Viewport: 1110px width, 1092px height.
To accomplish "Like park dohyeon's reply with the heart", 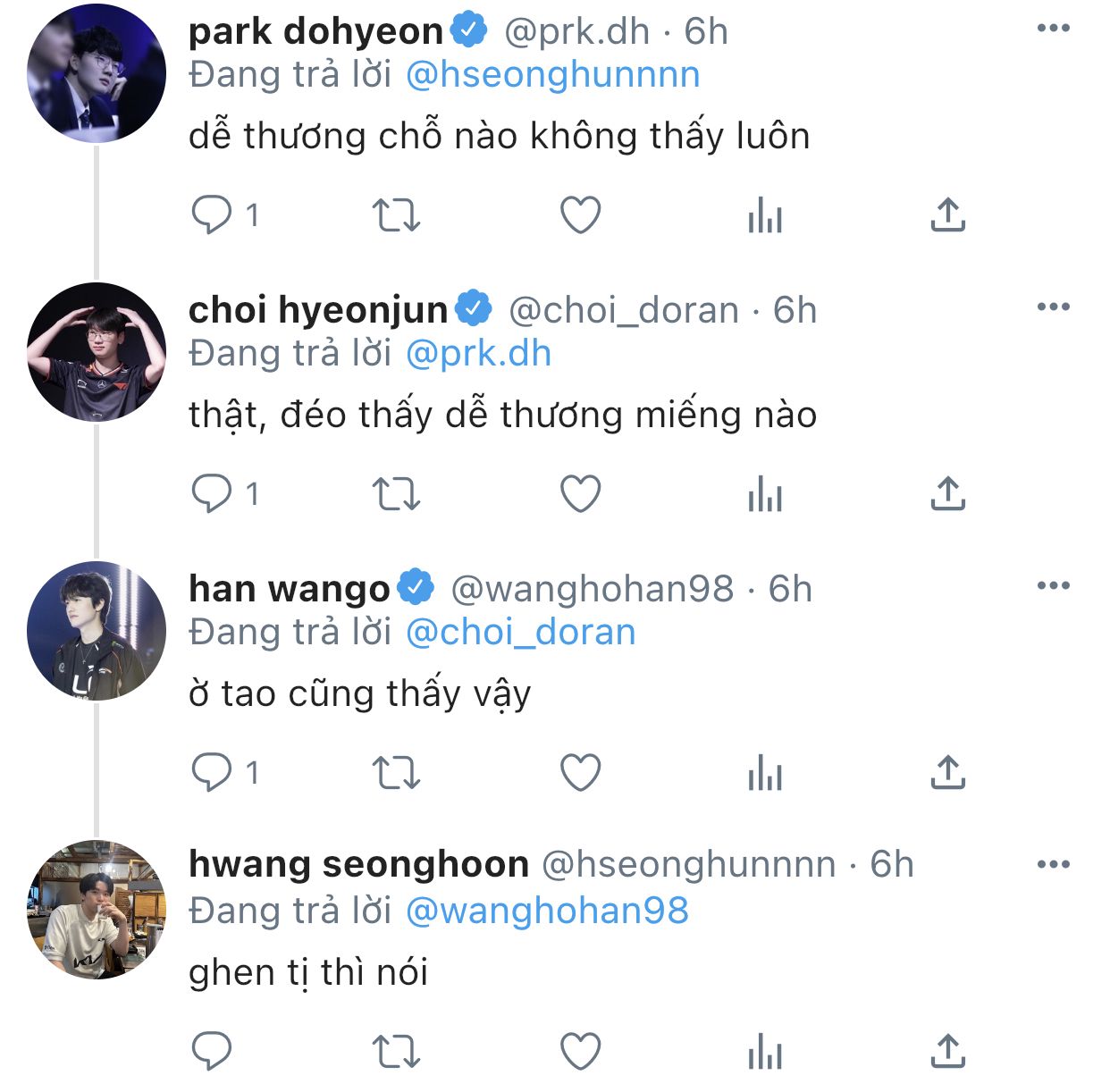I will coord(580,215).
